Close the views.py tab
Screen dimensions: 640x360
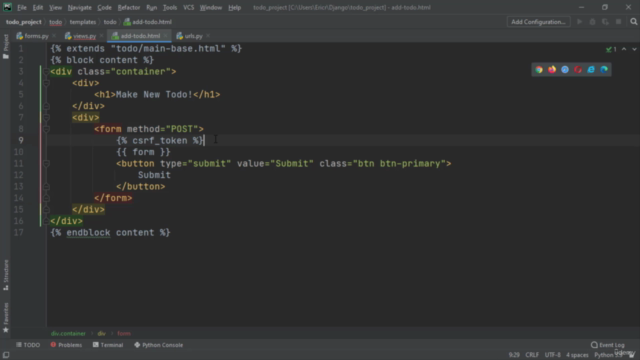pos(101,36)
